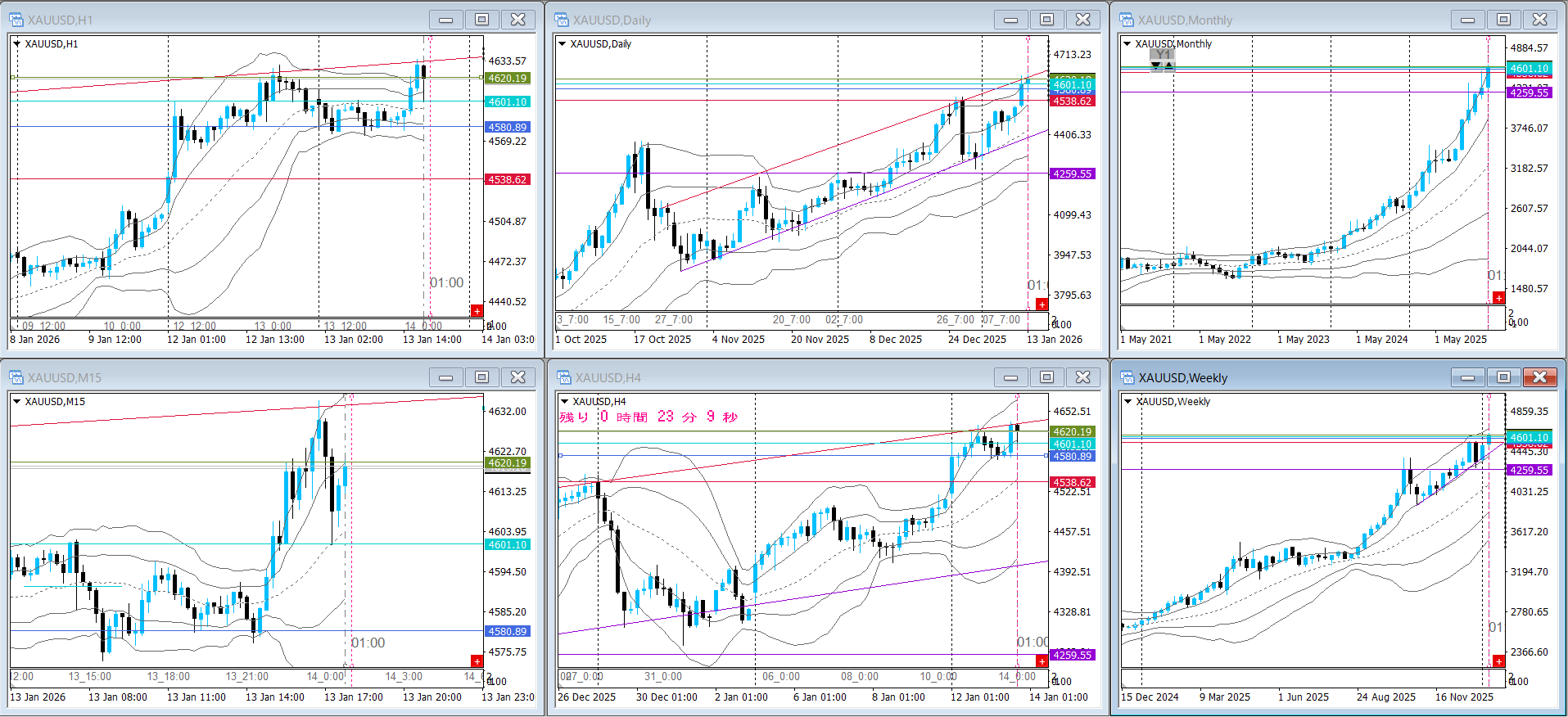This screenshot has height=717, width=1568.
Task: Click the red plus icon in the H1 chart
Action: 477,311
